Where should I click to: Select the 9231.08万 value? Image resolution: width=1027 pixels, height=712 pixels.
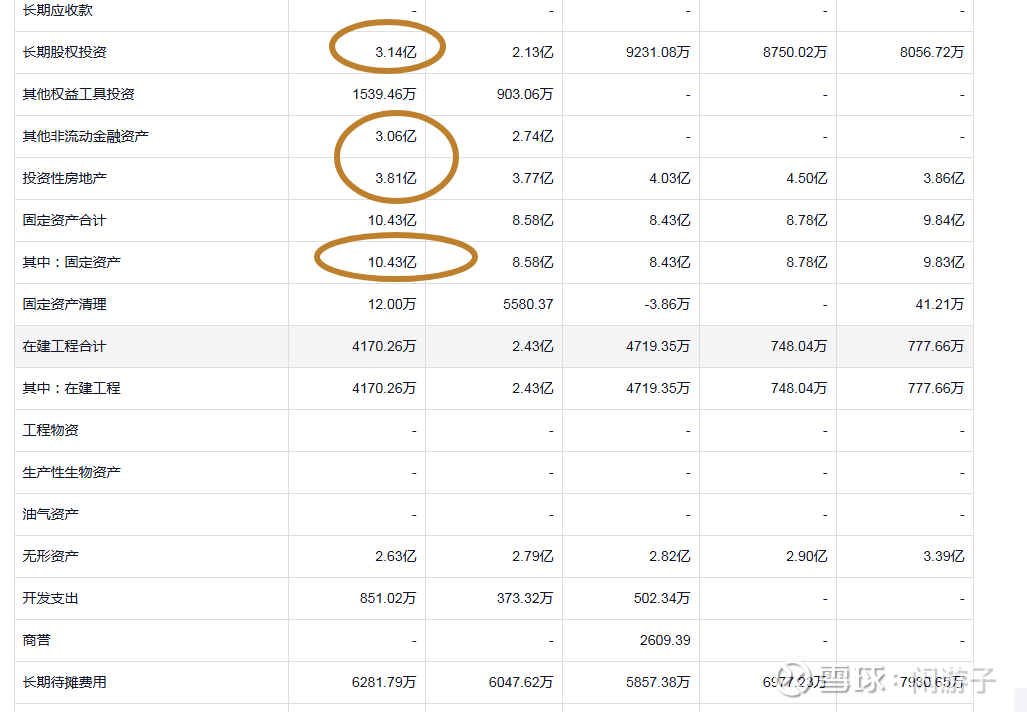658,53
